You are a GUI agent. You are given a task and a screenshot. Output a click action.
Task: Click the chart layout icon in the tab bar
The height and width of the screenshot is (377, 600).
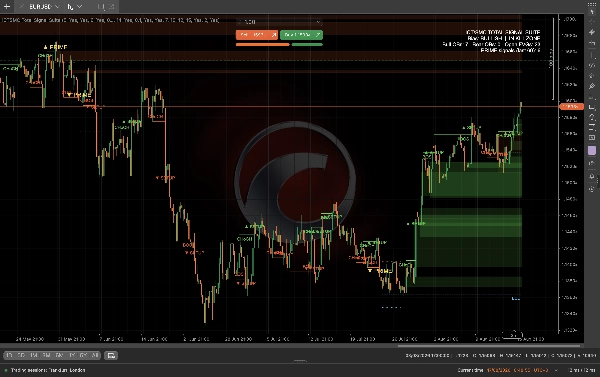[x=101, y=7]
